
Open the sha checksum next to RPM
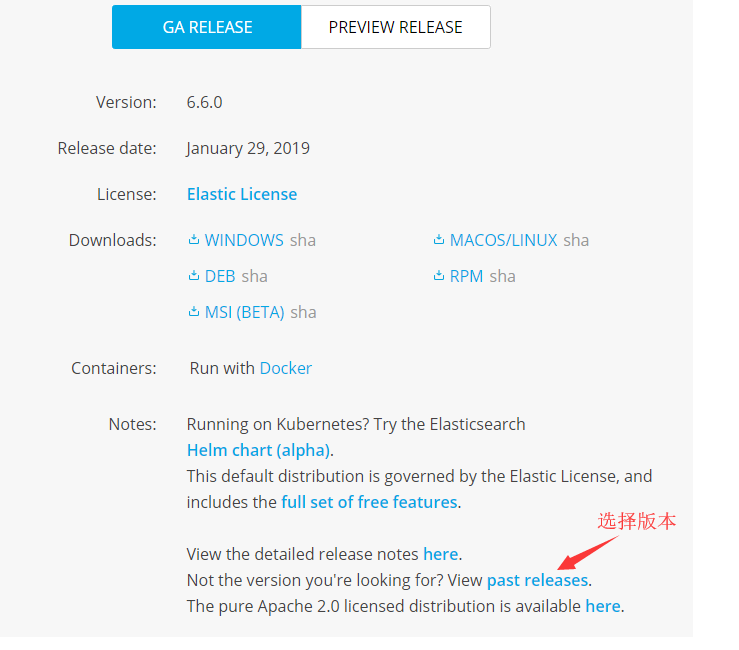502,276
